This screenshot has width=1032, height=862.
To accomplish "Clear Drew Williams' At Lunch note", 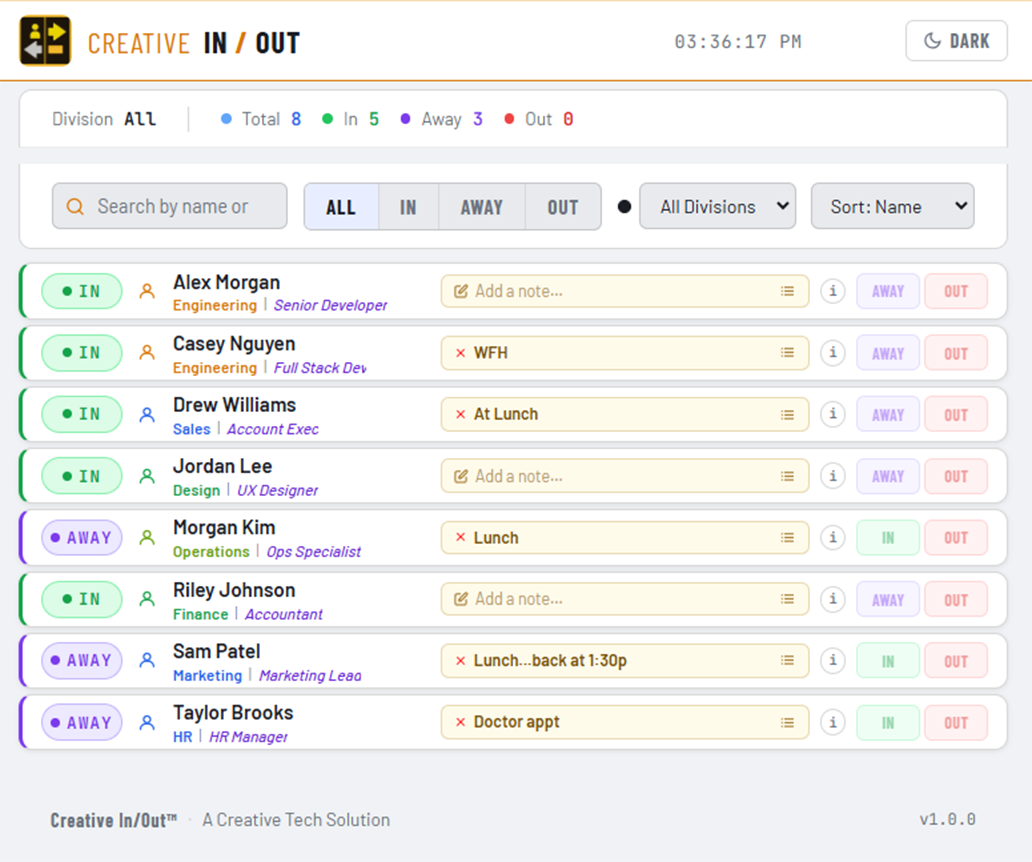I will tap(461, 415).
